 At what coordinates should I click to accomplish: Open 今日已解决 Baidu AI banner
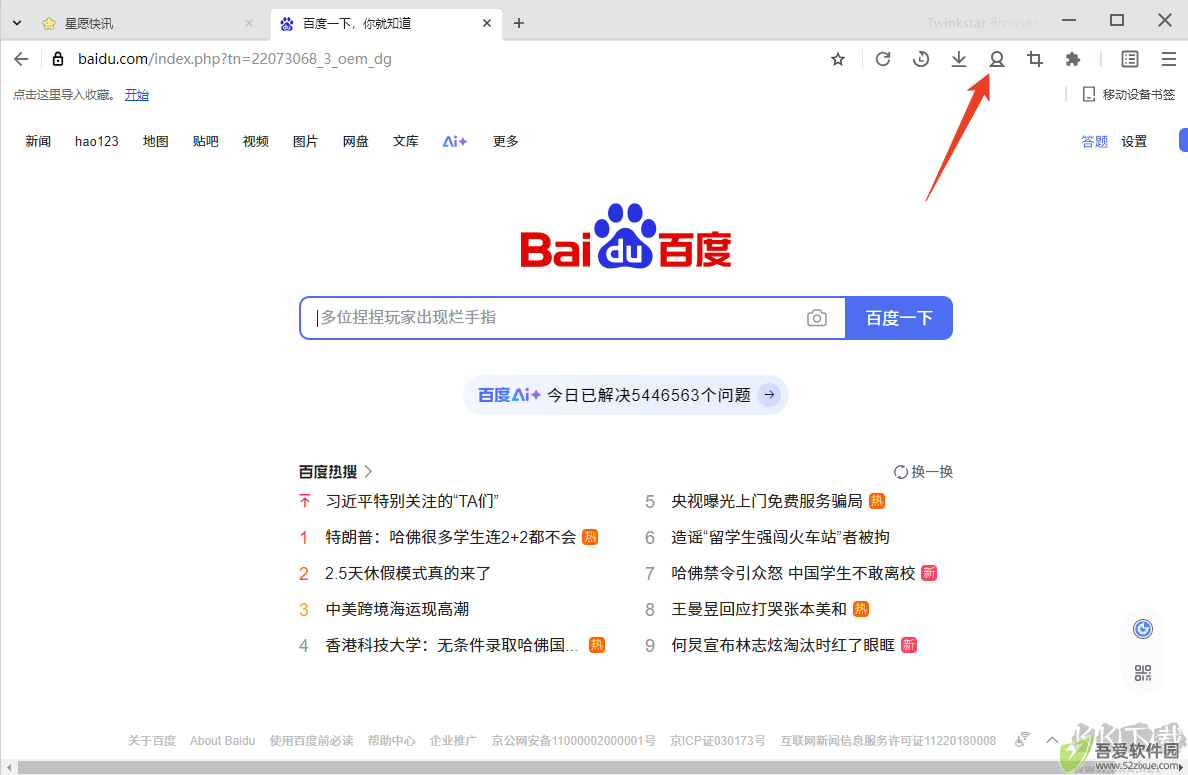click(626, 395)
